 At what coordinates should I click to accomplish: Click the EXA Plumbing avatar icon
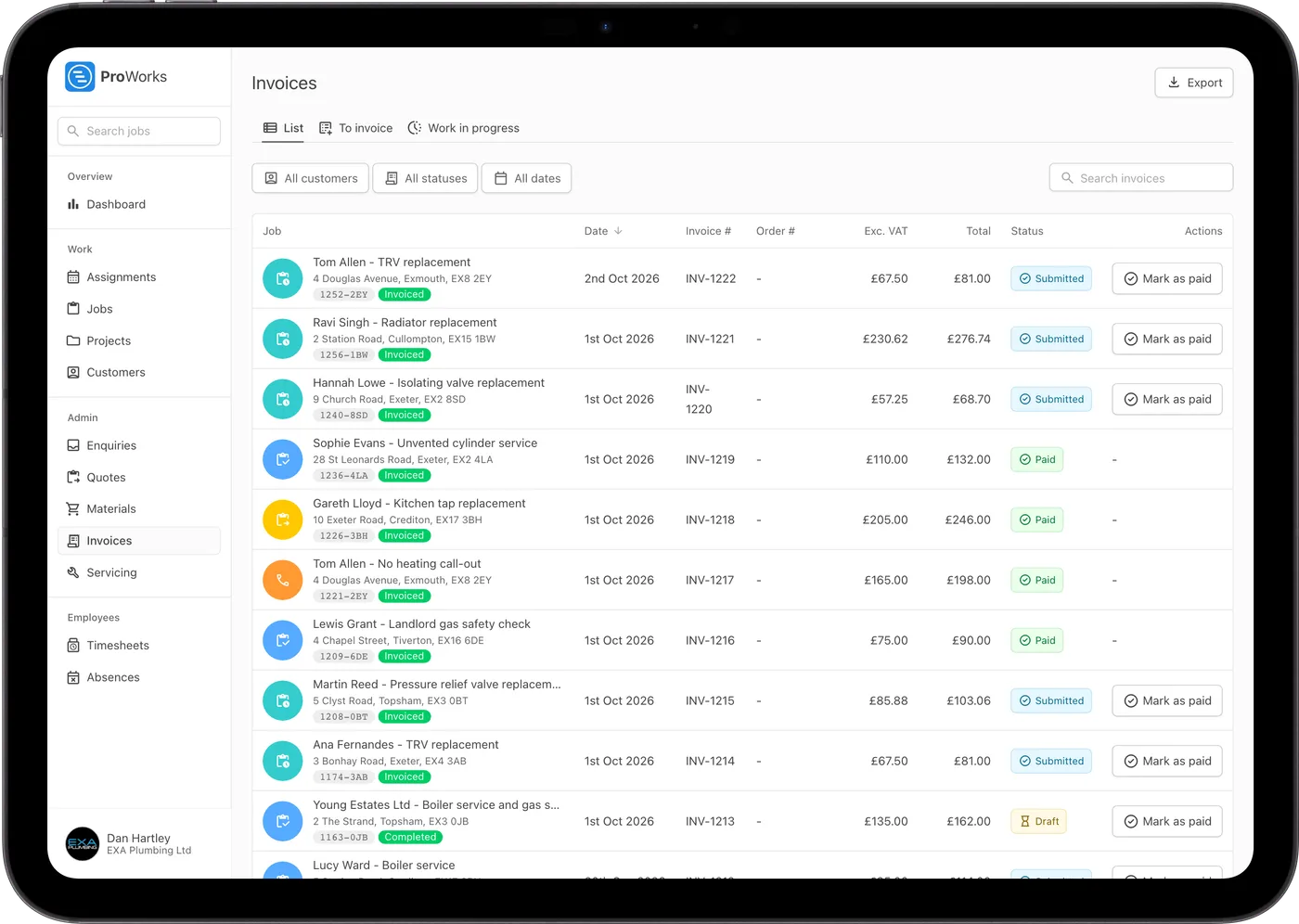[x=83, y=844]
